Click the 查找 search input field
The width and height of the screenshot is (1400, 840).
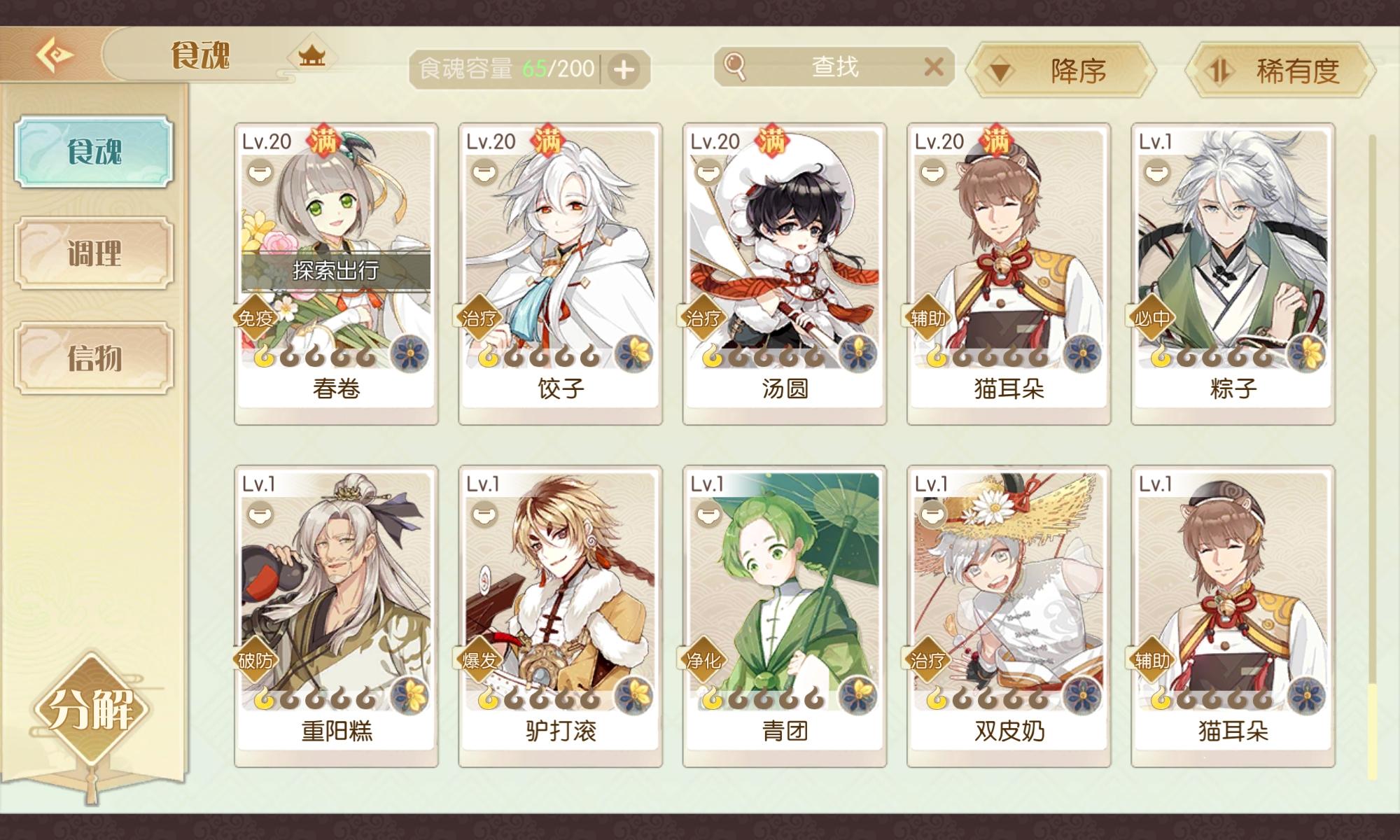(834, 67)
